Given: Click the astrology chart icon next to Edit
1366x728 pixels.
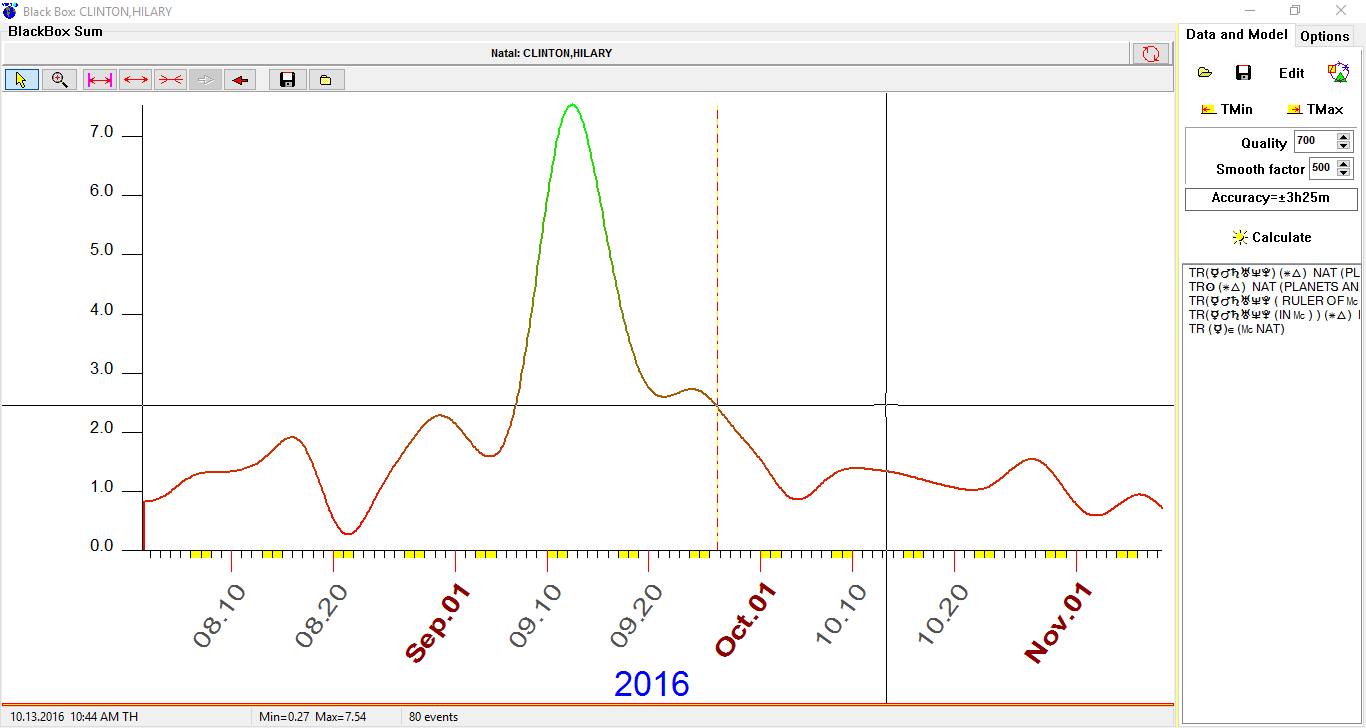Looking at the screenshot, I should tap(1337, 73).
